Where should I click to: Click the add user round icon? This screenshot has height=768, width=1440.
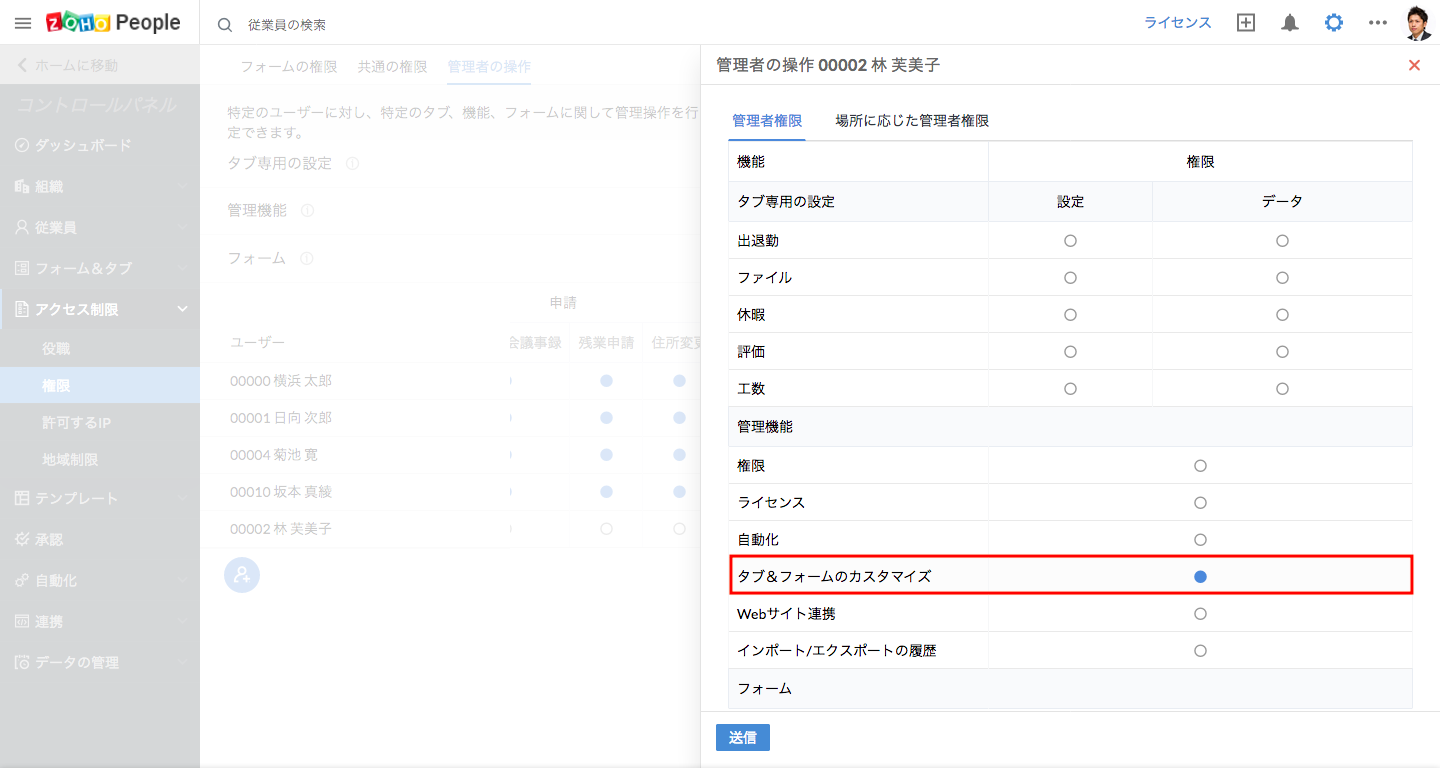[x=241, y=575]
